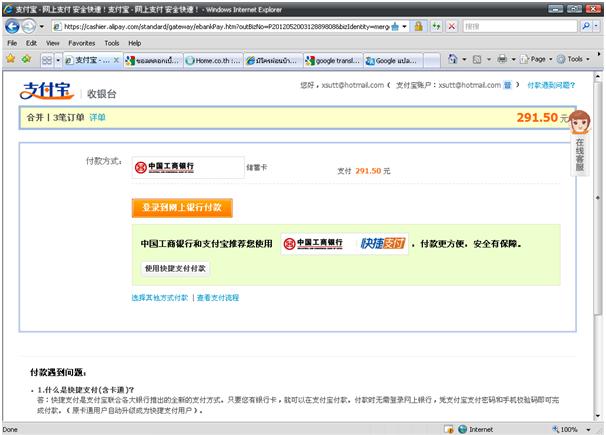Viewport: 606px width, 435px height.
Task: Click the RSS Feeds icon
Action: coord(477,59)
